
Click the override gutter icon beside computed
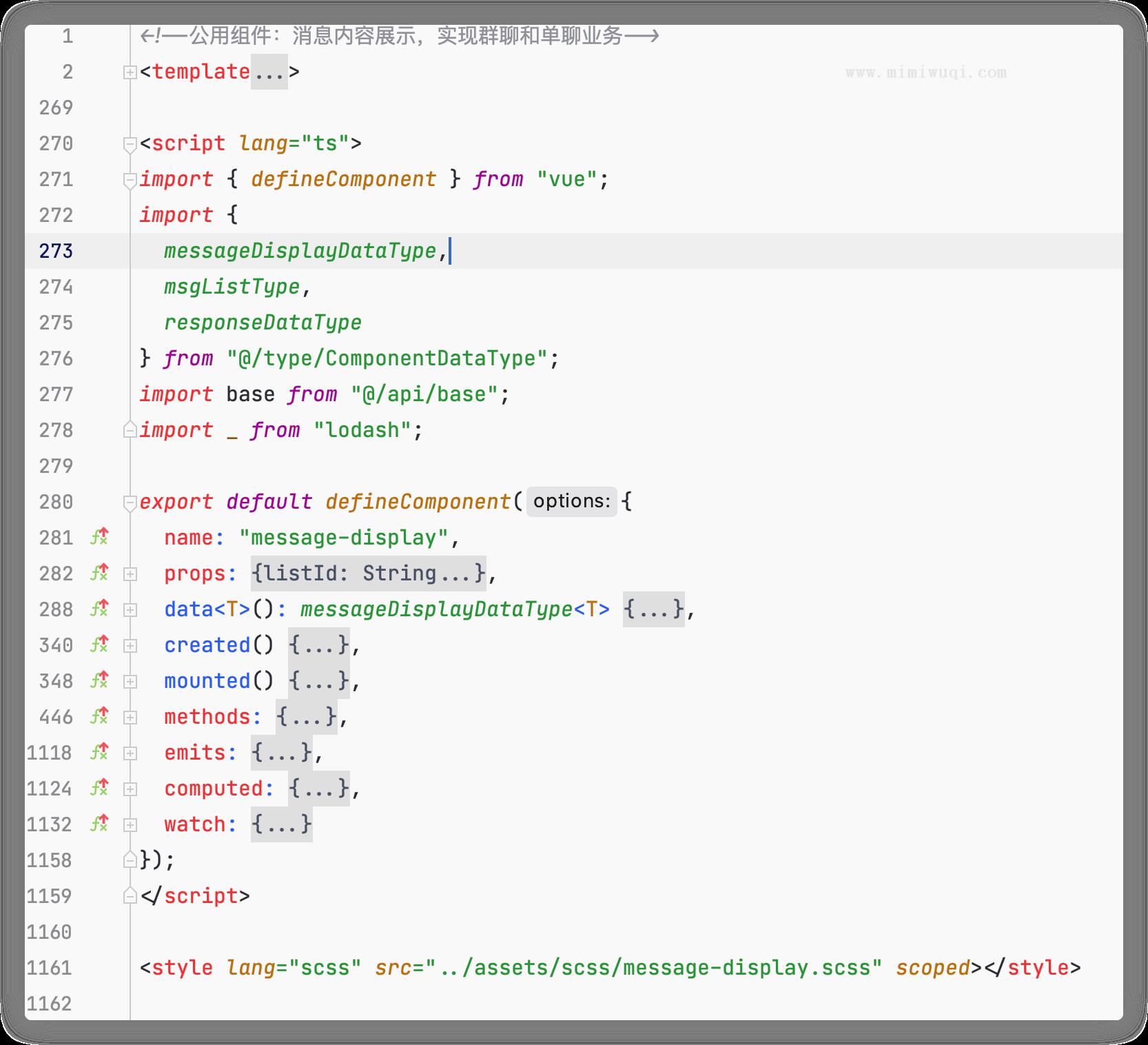pos(100,788)
